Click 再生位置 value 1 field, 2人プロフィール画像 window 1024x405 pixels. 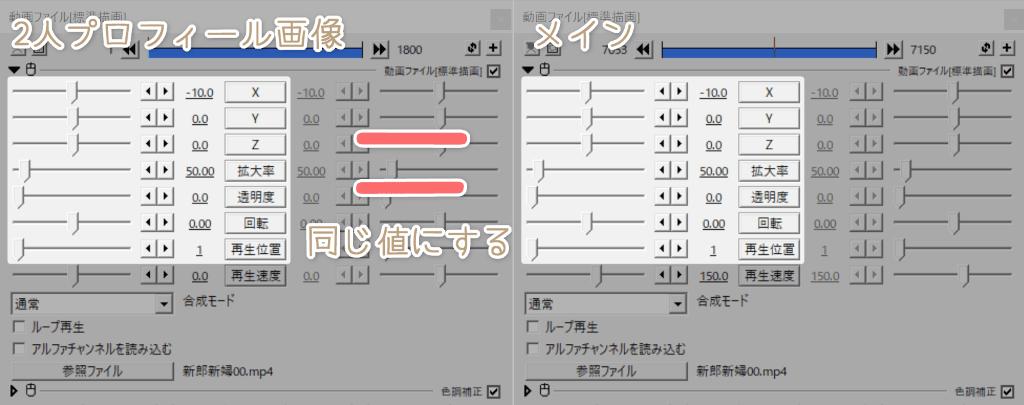click(x=201, y=250)
